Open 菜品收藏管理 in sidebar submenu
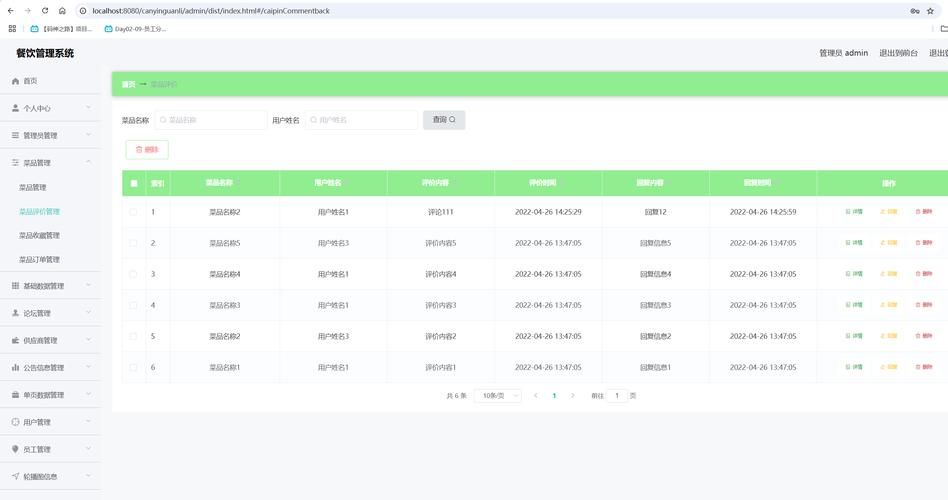 point(39,236)
